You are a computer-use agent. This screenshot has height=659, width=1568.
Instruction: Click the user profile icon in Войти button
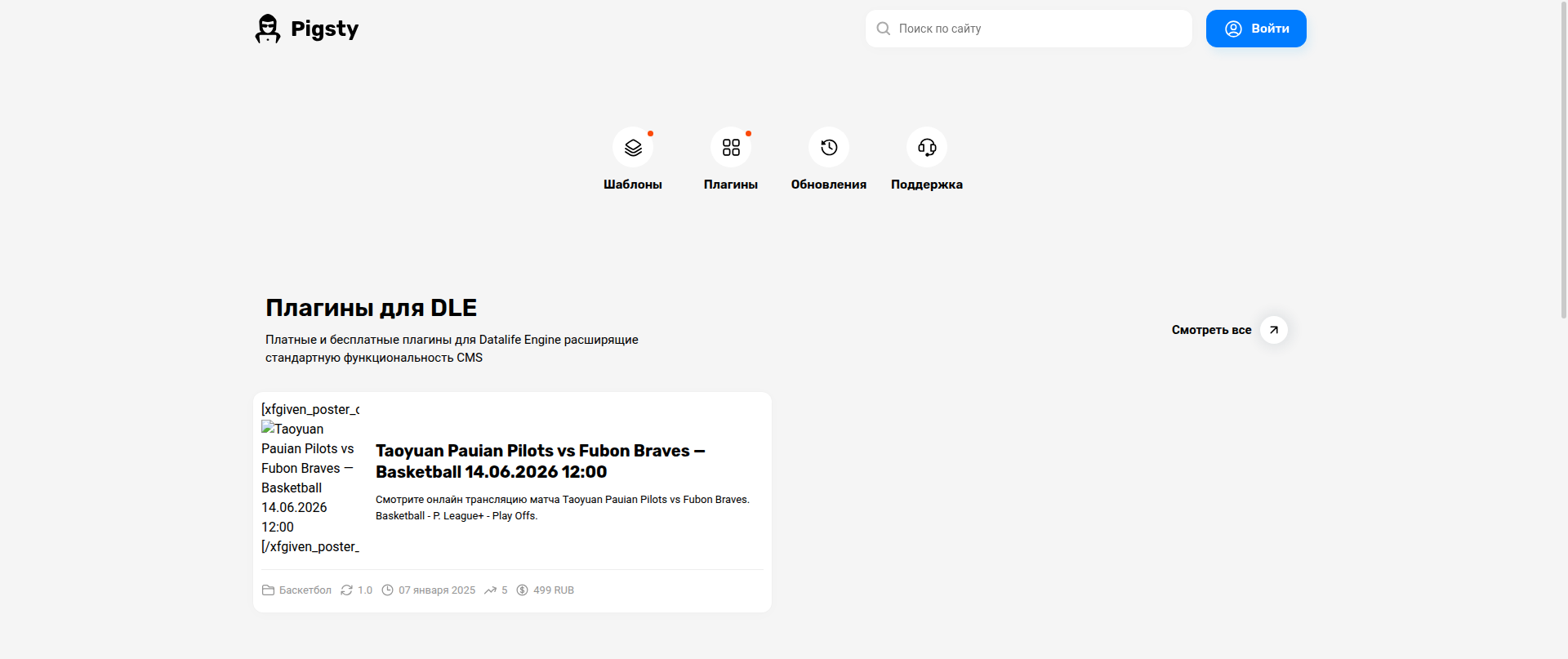tap(1233, 29)
